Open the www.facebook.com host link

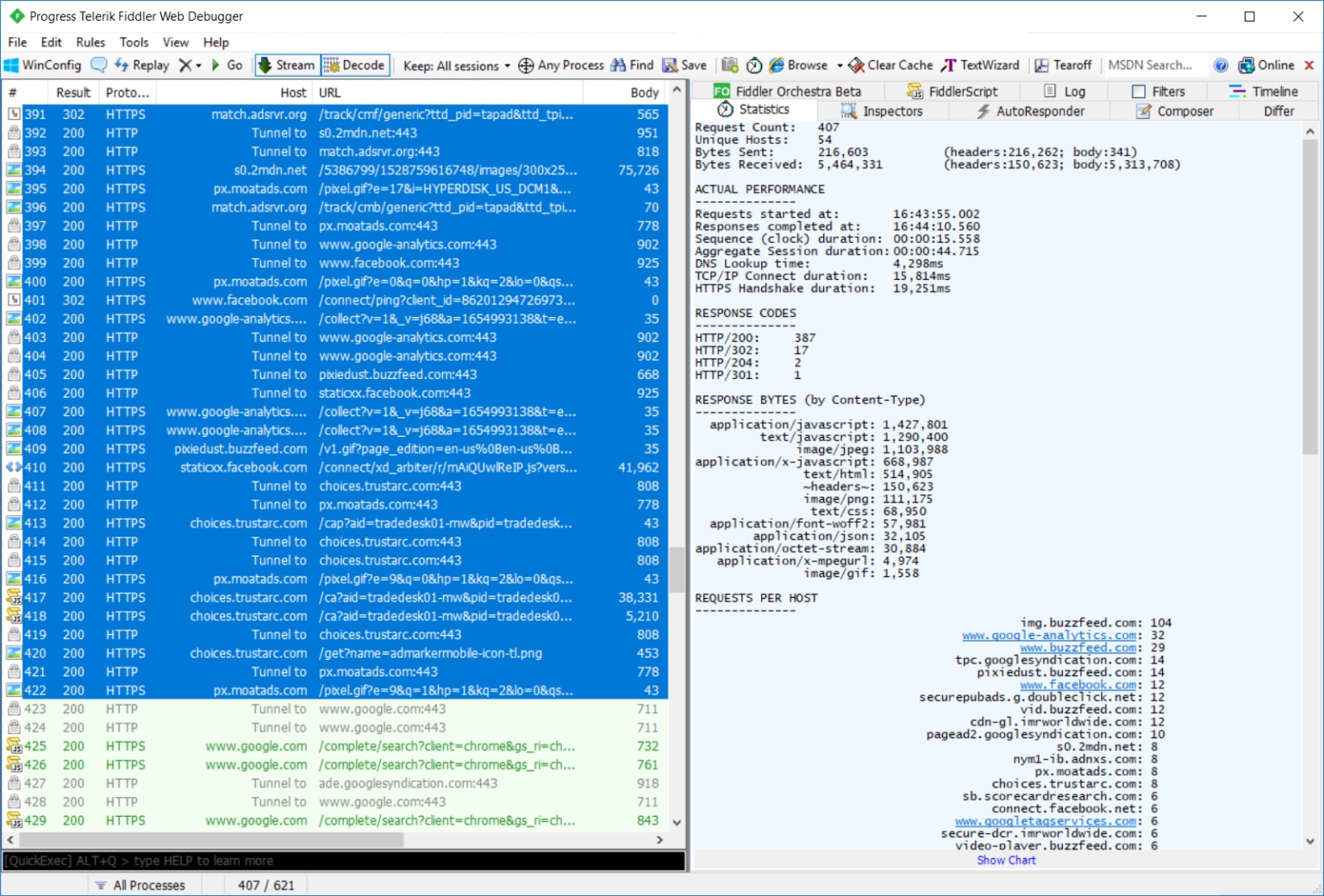click(x=1078, y=685)
